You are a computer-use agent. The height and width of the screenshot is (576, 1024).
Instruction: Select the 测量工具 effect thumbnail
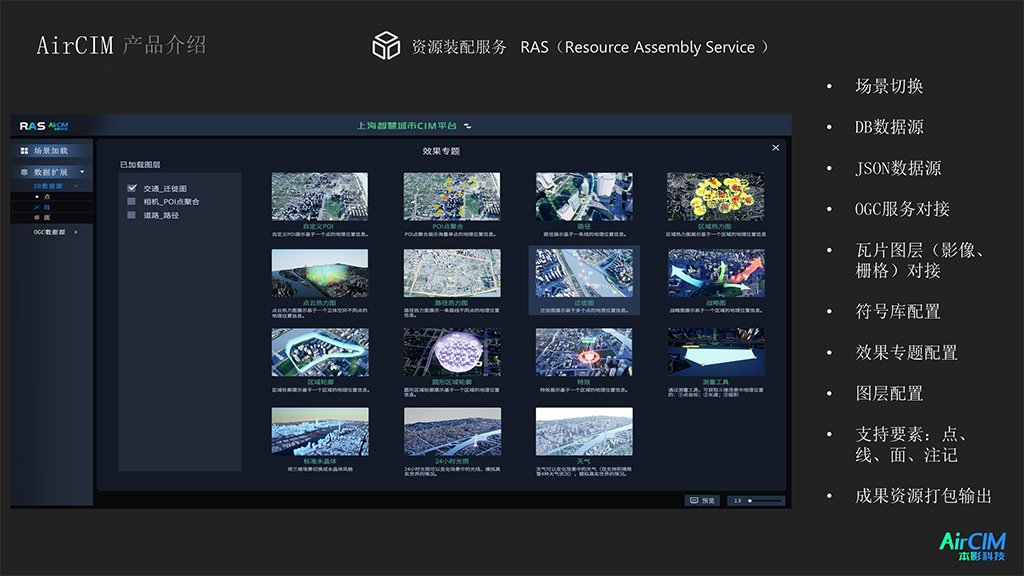716,352
